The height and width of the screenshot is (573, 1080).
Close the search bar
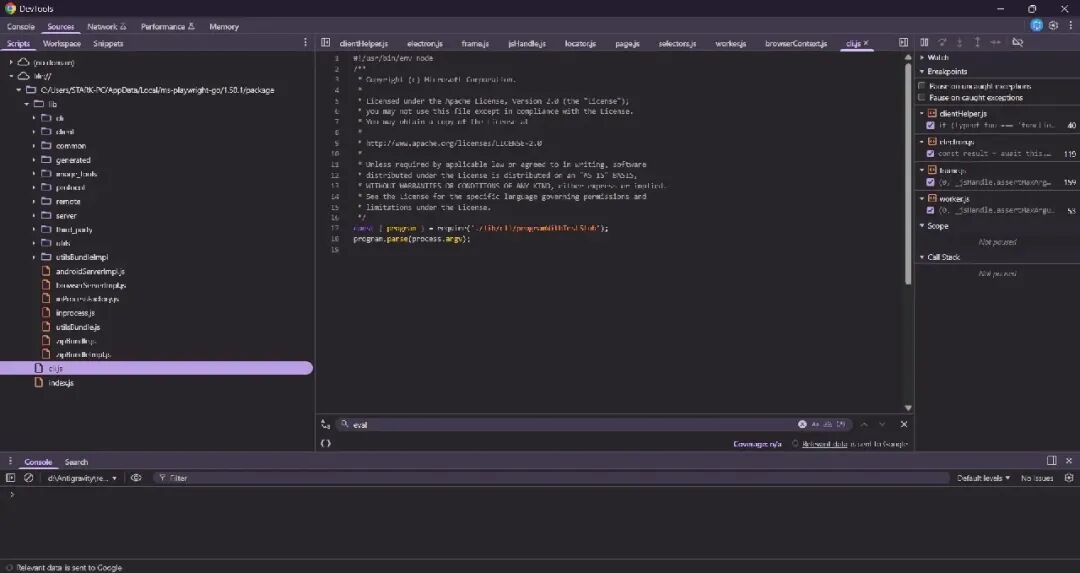click(904, 424)
